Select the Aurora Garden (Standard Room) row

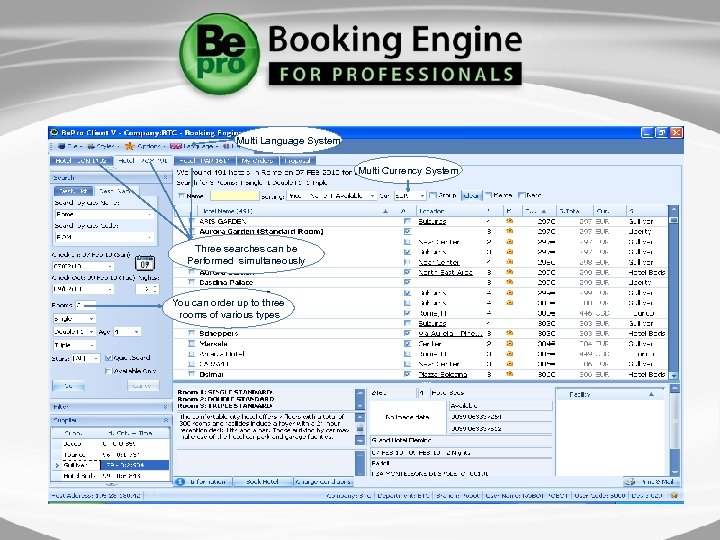[x=420, y=231]
